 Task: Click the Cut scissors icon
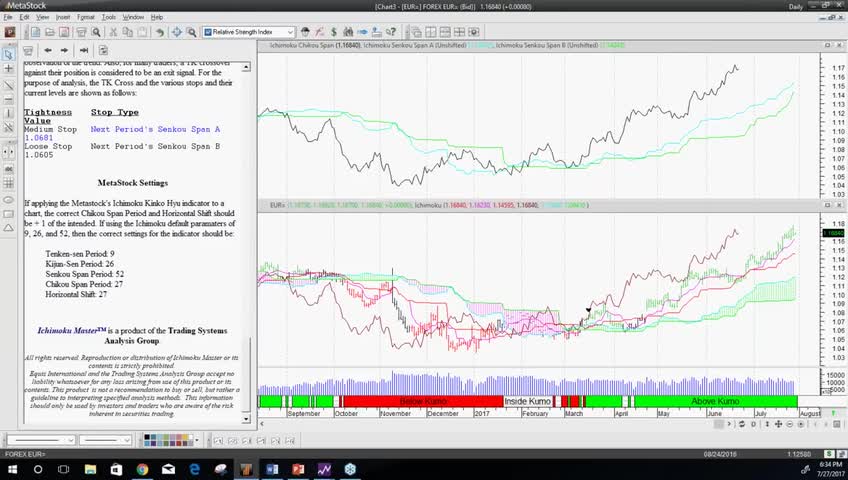point(113,32)
